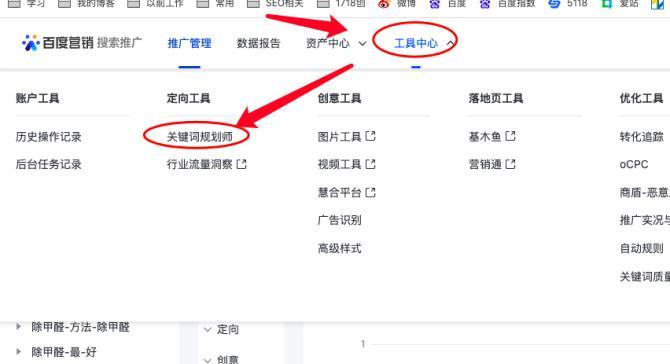Click the 百度指数 bookmark icon
The image size is (670, 364).
pos(485,4)
